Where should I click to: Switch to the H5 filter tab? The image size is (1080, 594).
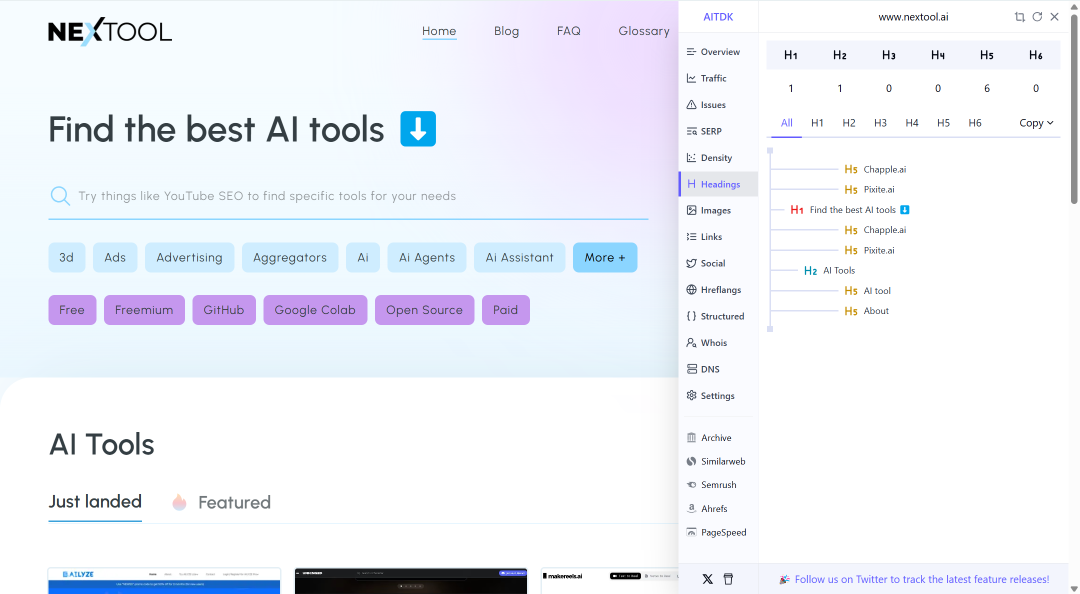[944, 123]
